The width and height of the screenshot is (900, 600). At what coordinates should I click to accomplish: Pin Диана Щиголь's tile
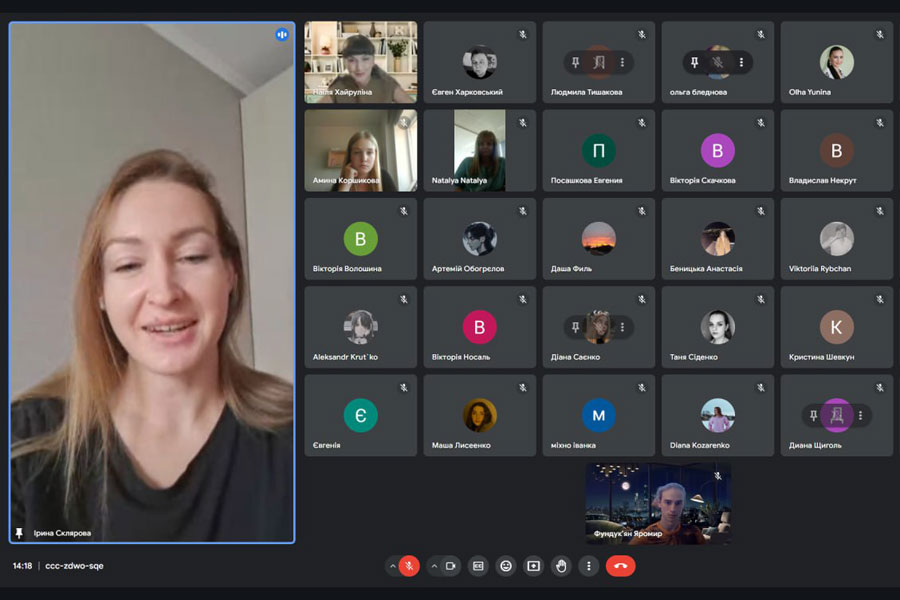813,415
